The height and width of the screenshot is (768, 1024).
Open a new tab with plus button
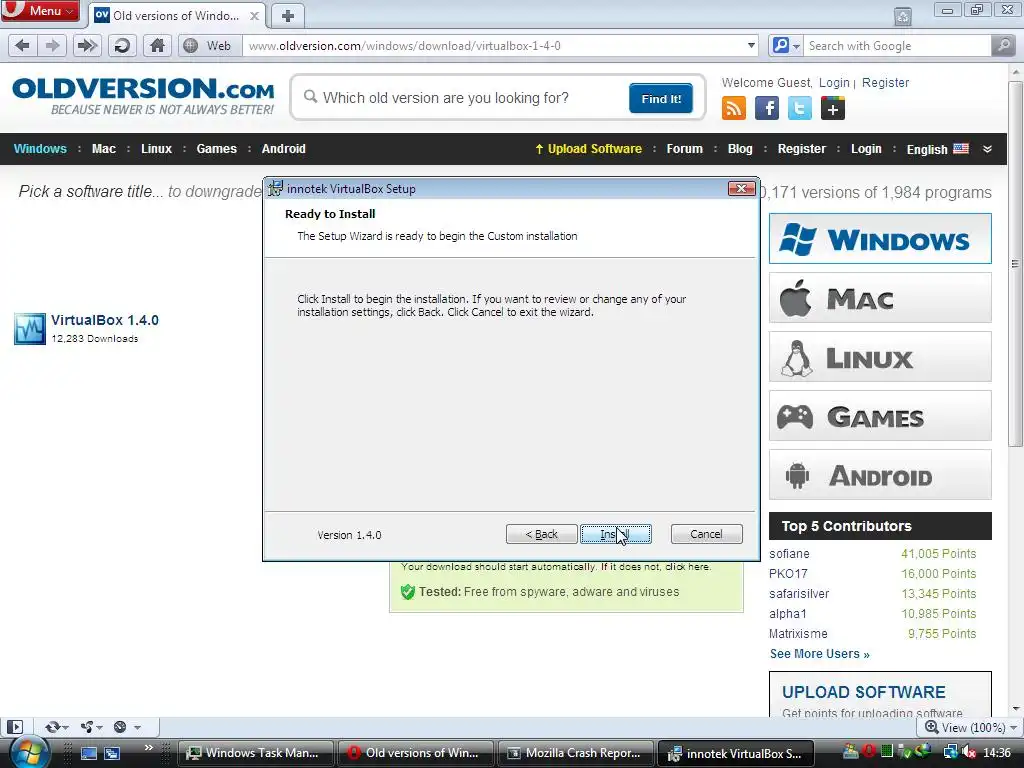287,16
